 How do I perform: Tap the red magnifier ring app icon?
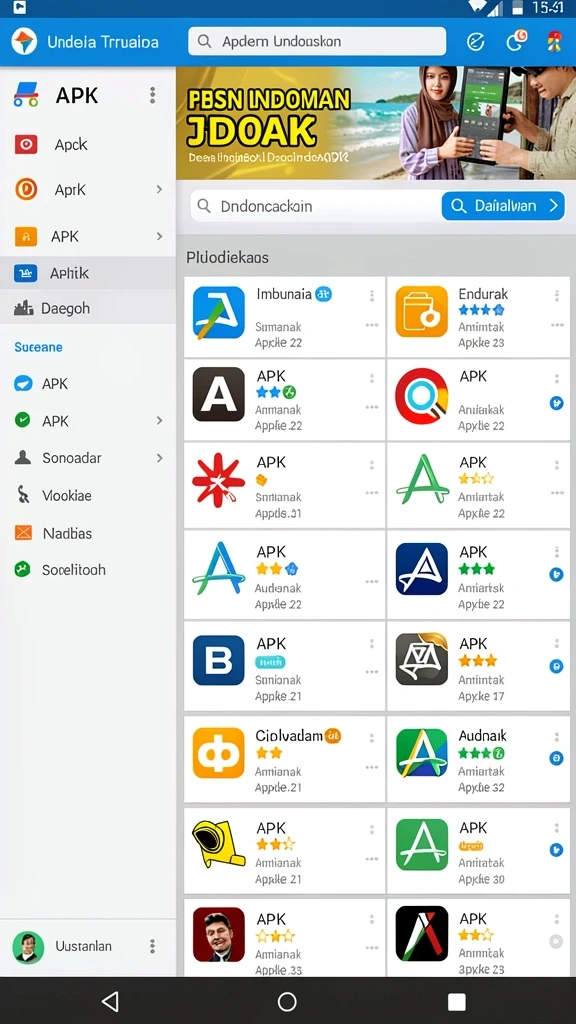422,394
